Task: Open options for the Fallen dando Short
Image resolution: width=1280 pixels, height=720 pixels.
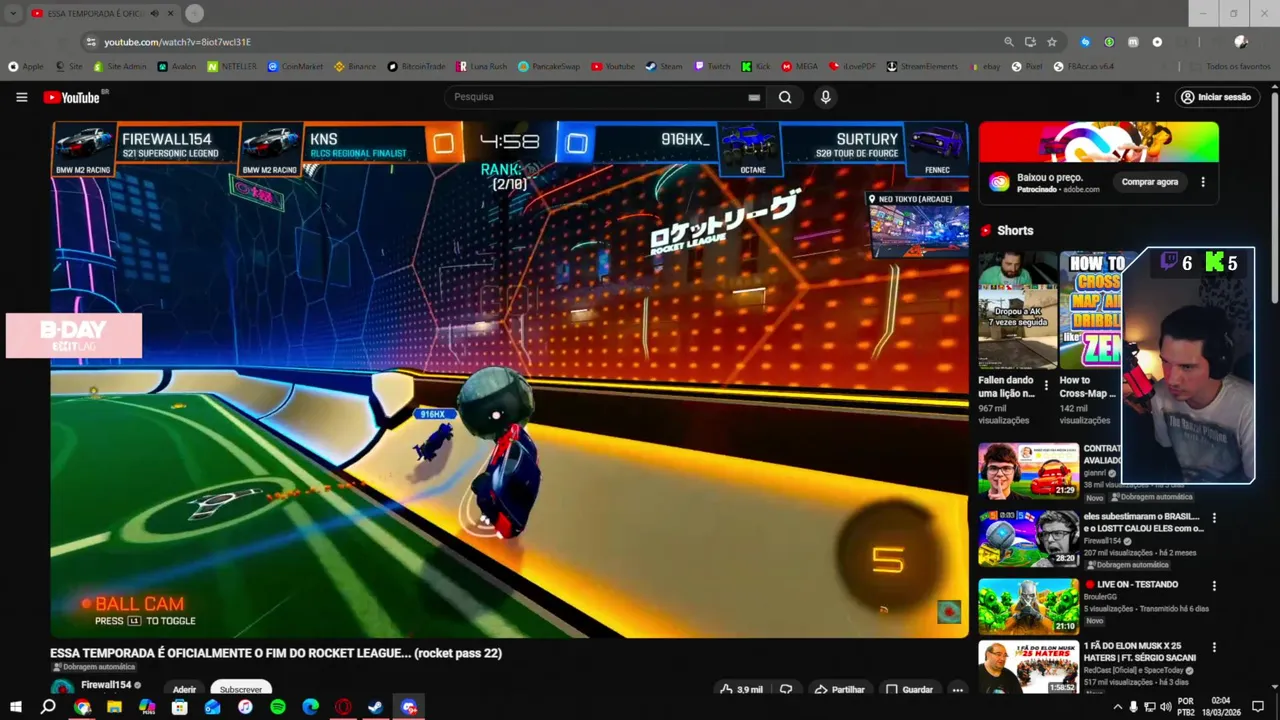Action: coord(1046,385)
